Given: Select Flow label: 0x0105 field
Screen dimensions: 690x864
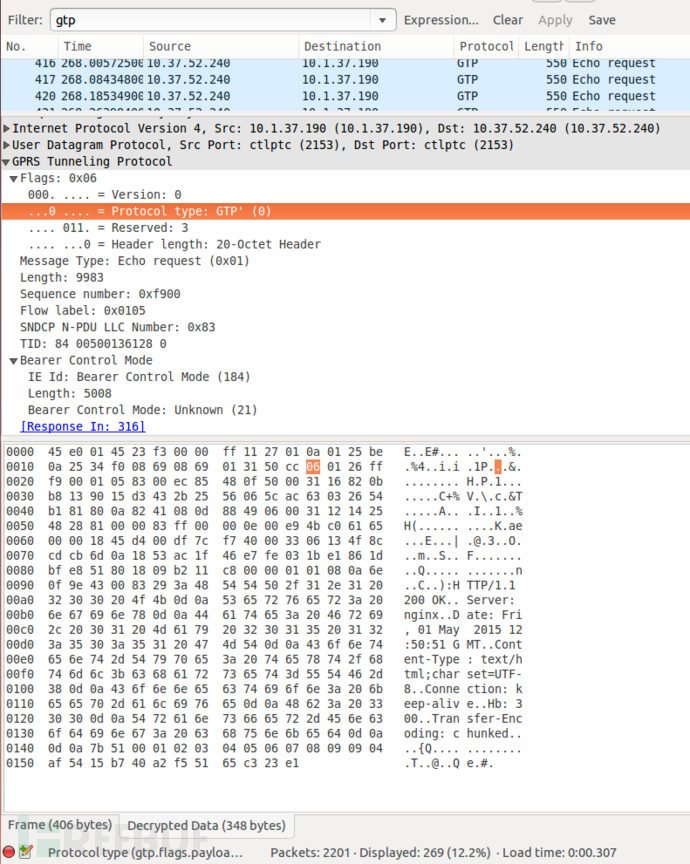Looking at the screenshot, I should (83, 310).
